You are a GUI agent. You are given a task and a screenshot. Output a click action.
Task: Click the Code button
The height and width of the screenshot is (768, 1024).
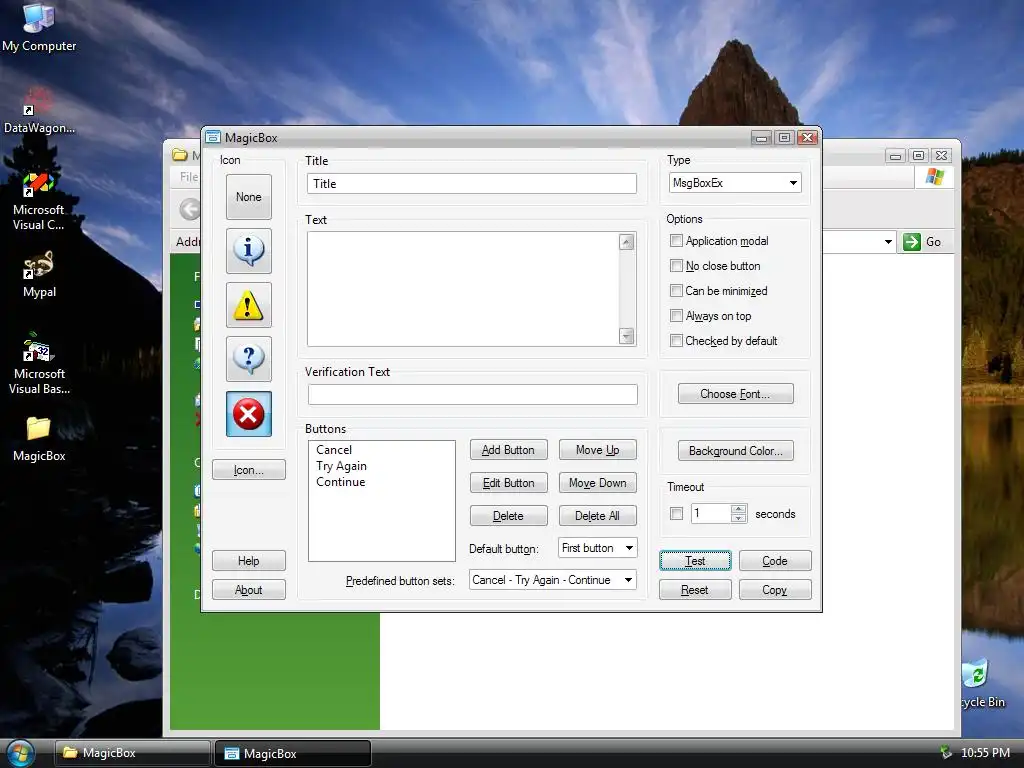(775, 560)
